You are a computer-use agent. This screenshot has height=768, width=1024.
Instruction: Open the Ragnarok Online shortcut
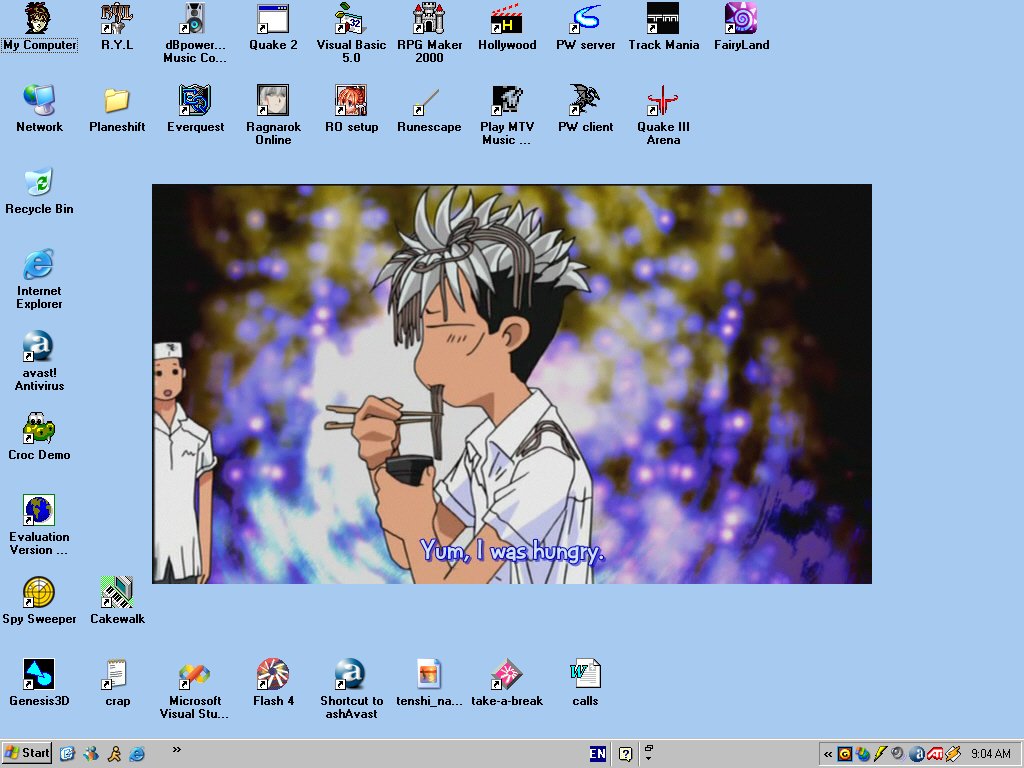(273, 102)
